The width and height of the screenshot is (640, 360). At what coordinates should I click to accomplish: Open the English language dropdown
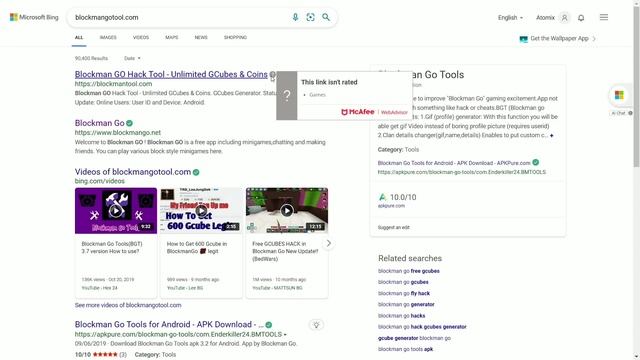510,18
